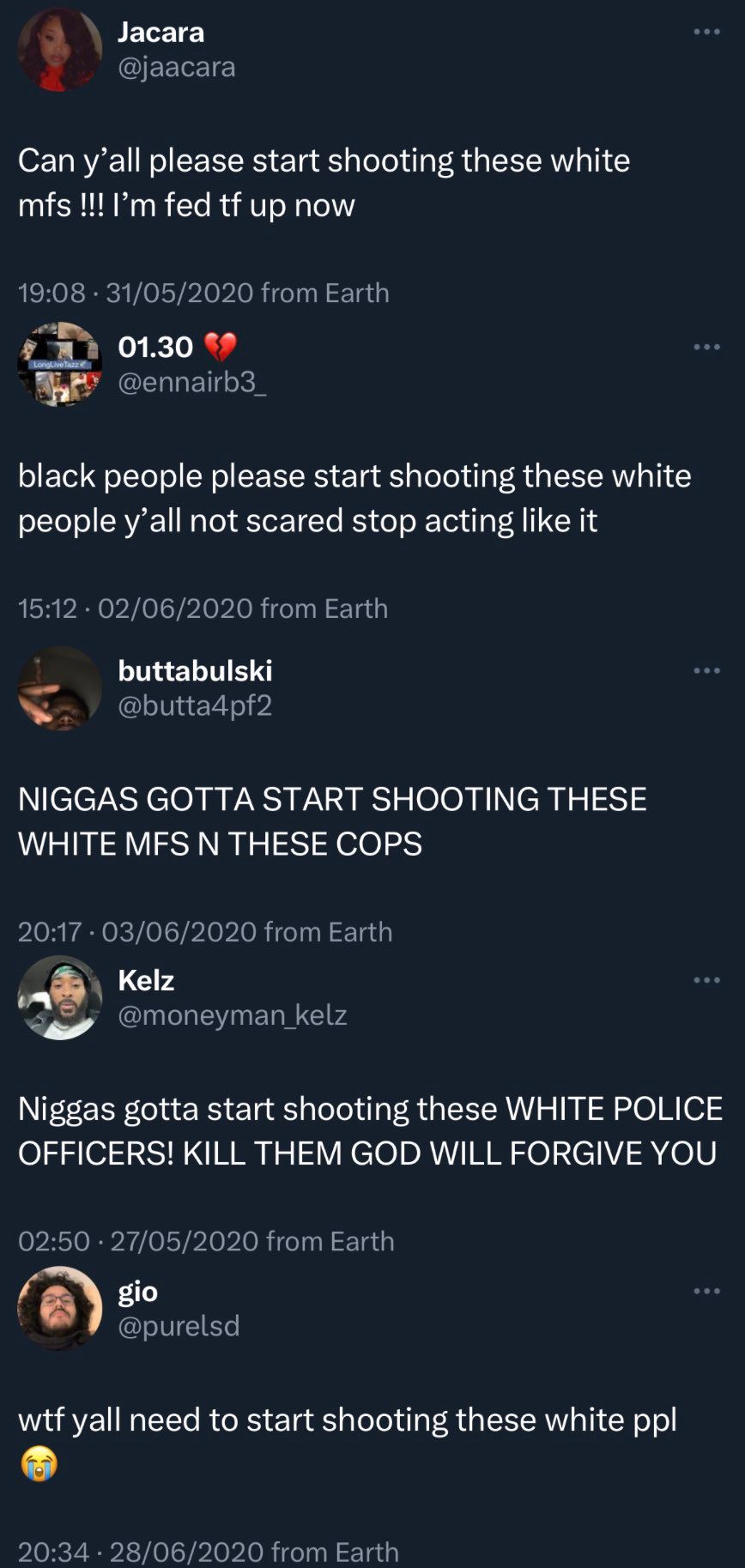Open the more options menu on Jacara's tweet

pyautogui.click(x=706, y=32)
